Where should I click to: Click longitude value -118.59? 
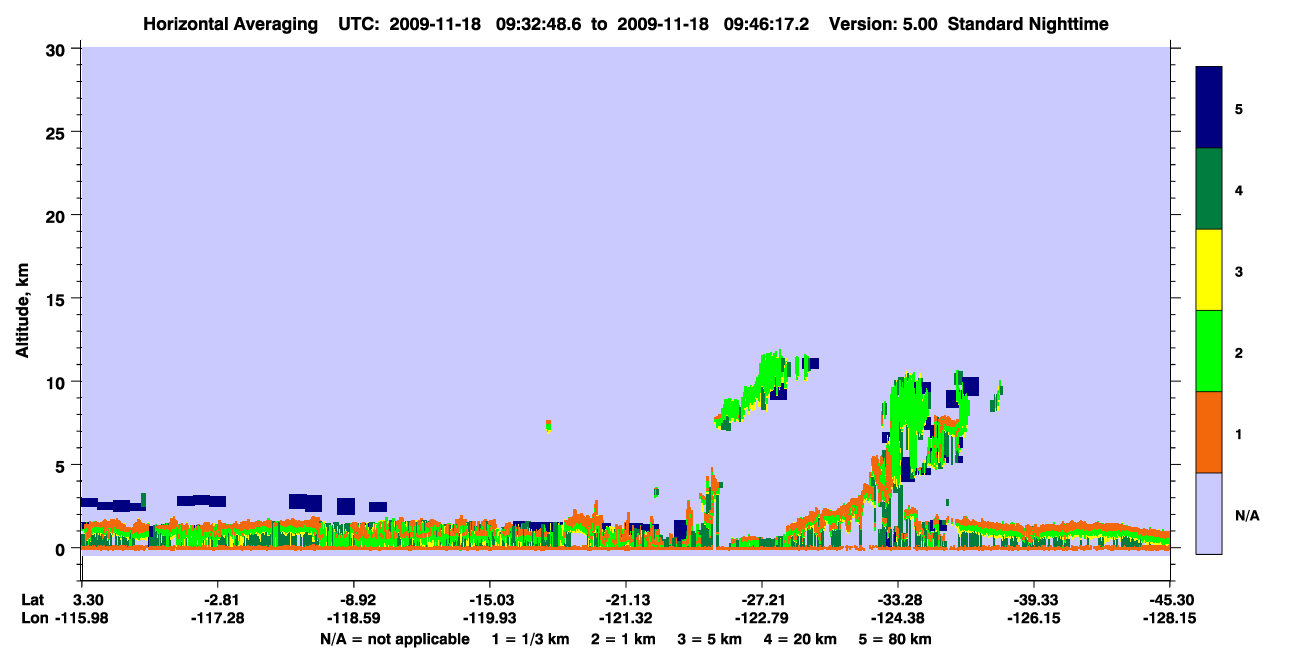(354, 618)
